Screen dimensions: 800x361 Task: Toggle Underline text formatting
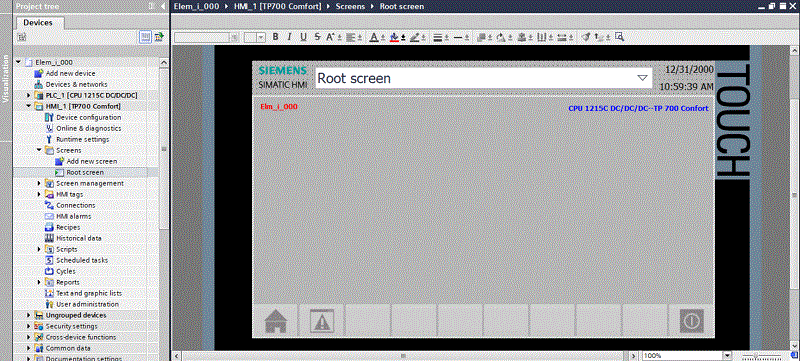(303, 37)
